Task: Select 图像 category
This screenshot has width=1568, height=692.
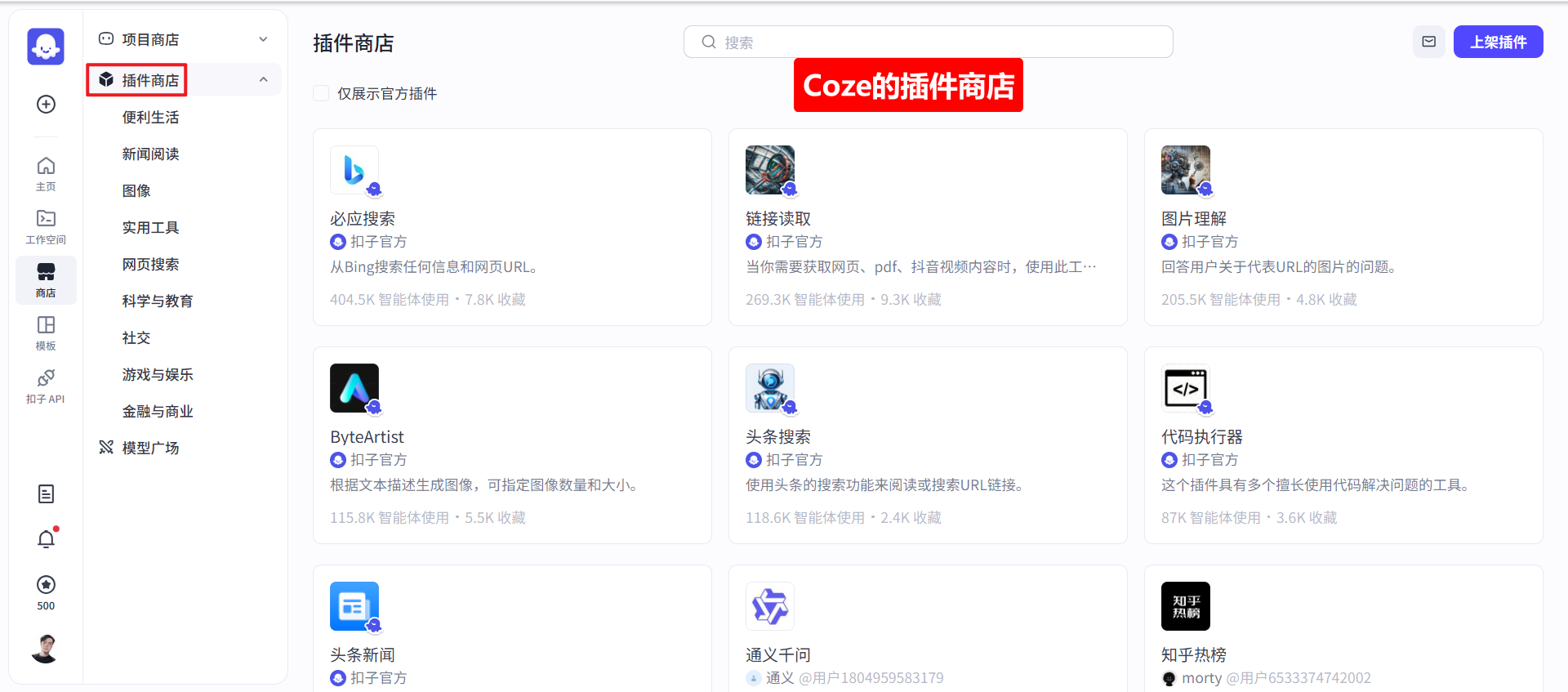Action: pos(136,190)
